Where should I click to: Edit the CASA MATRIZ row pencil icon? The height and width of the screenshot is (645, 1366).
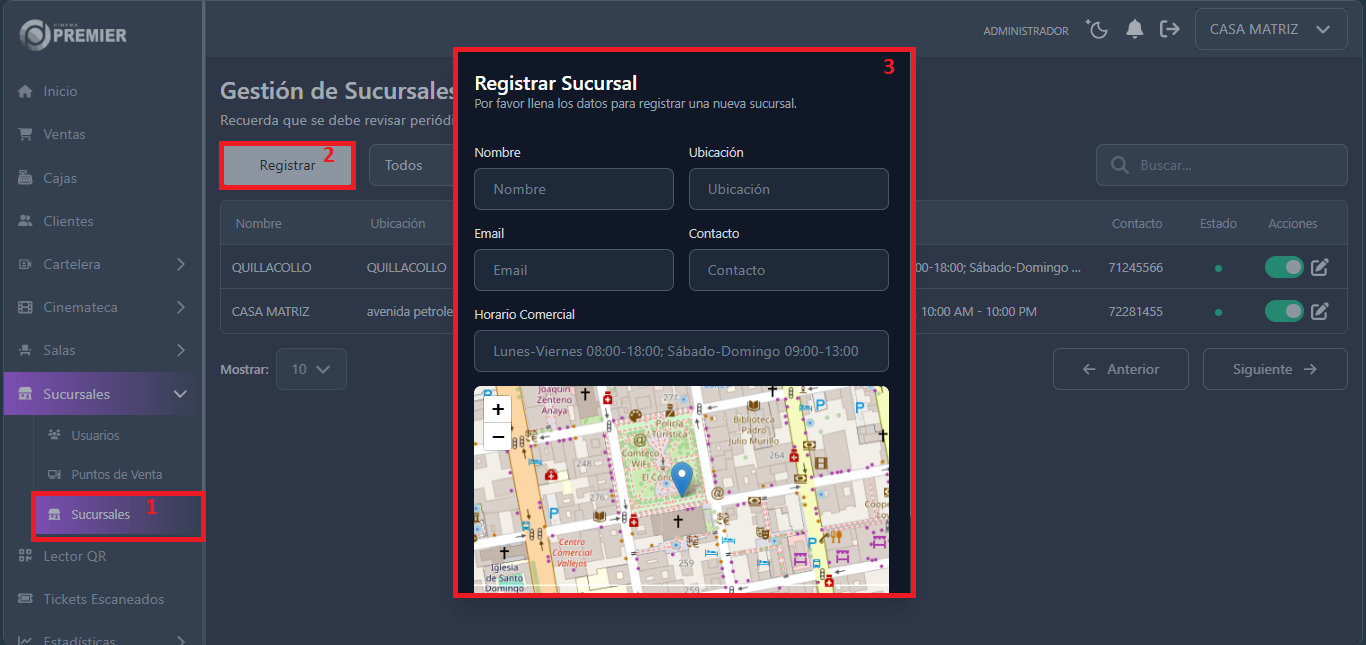pos(1320,311)
